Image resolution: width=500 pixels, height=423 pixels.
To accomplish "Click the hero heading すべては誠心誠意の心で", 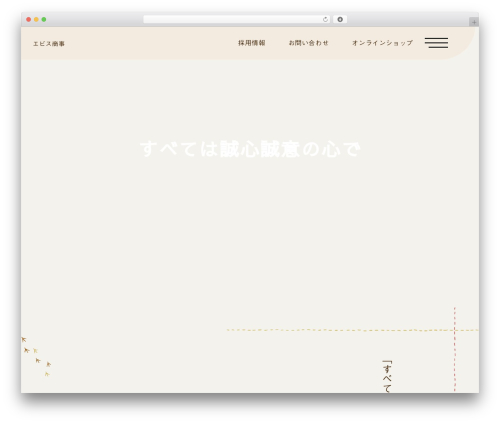I will [x=250, y=149].
